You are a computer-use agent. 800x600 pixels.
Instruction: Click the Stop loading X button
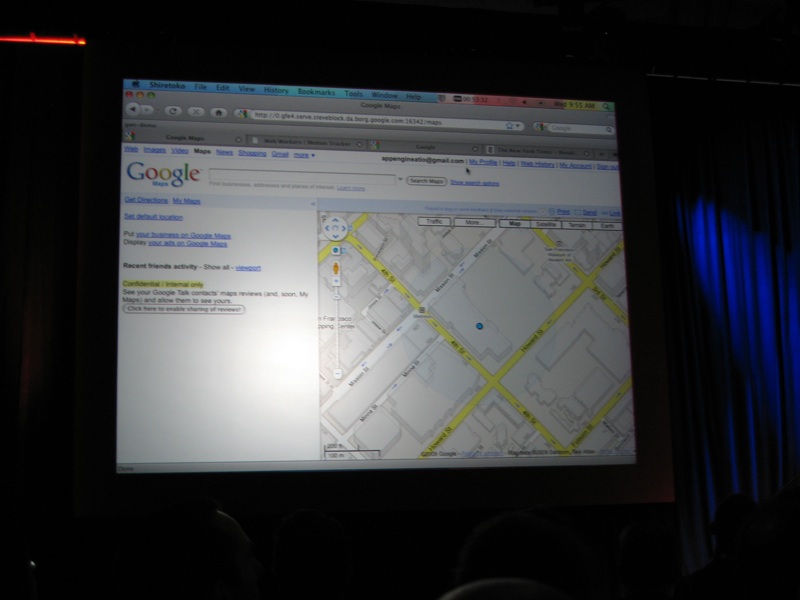point(196,111)
